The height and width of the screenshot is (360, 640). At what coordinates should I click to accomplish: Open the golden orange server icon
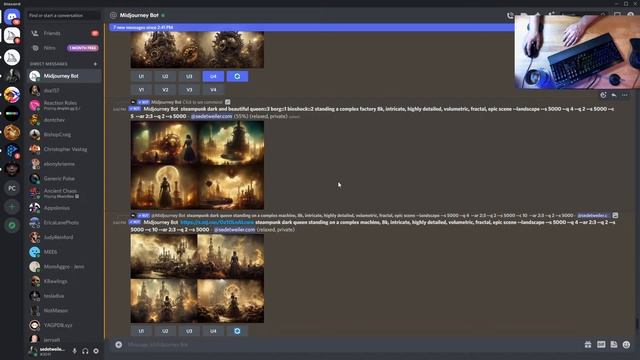(12, 132)
